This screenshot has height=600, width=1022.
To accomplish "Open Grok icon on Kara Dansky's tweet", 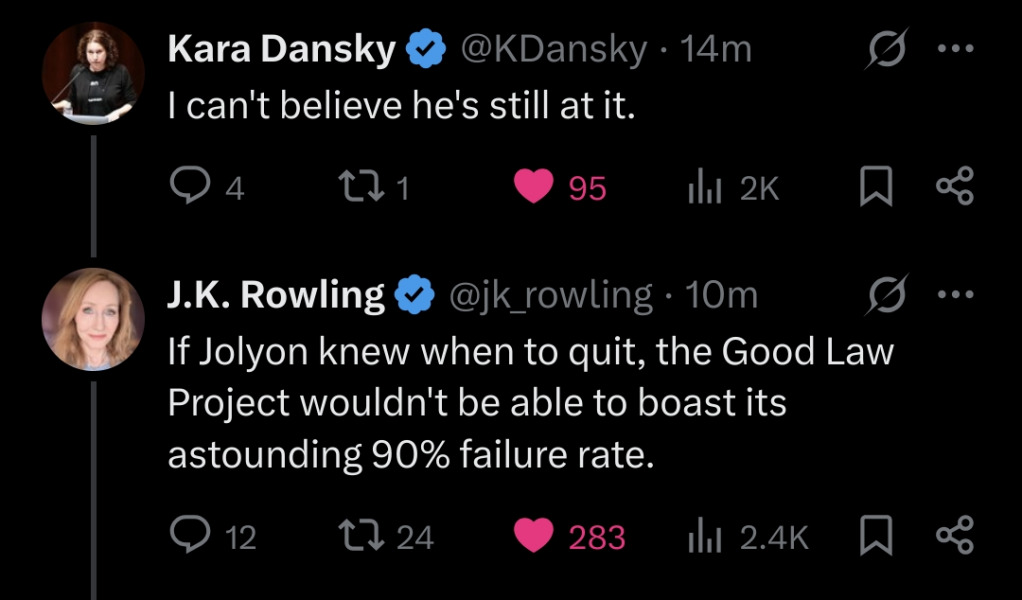I will click(883, 49).
